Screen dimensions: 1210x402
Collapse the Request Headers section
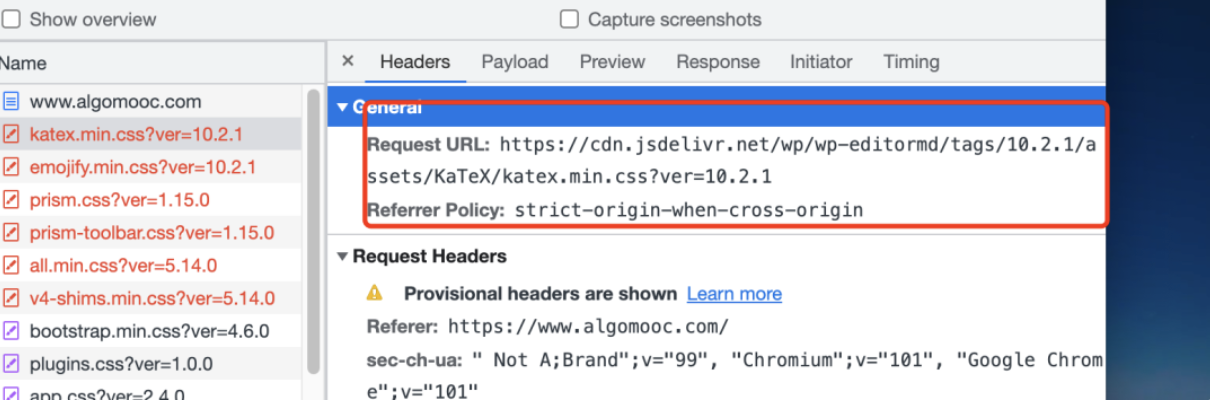pos(343,257)
